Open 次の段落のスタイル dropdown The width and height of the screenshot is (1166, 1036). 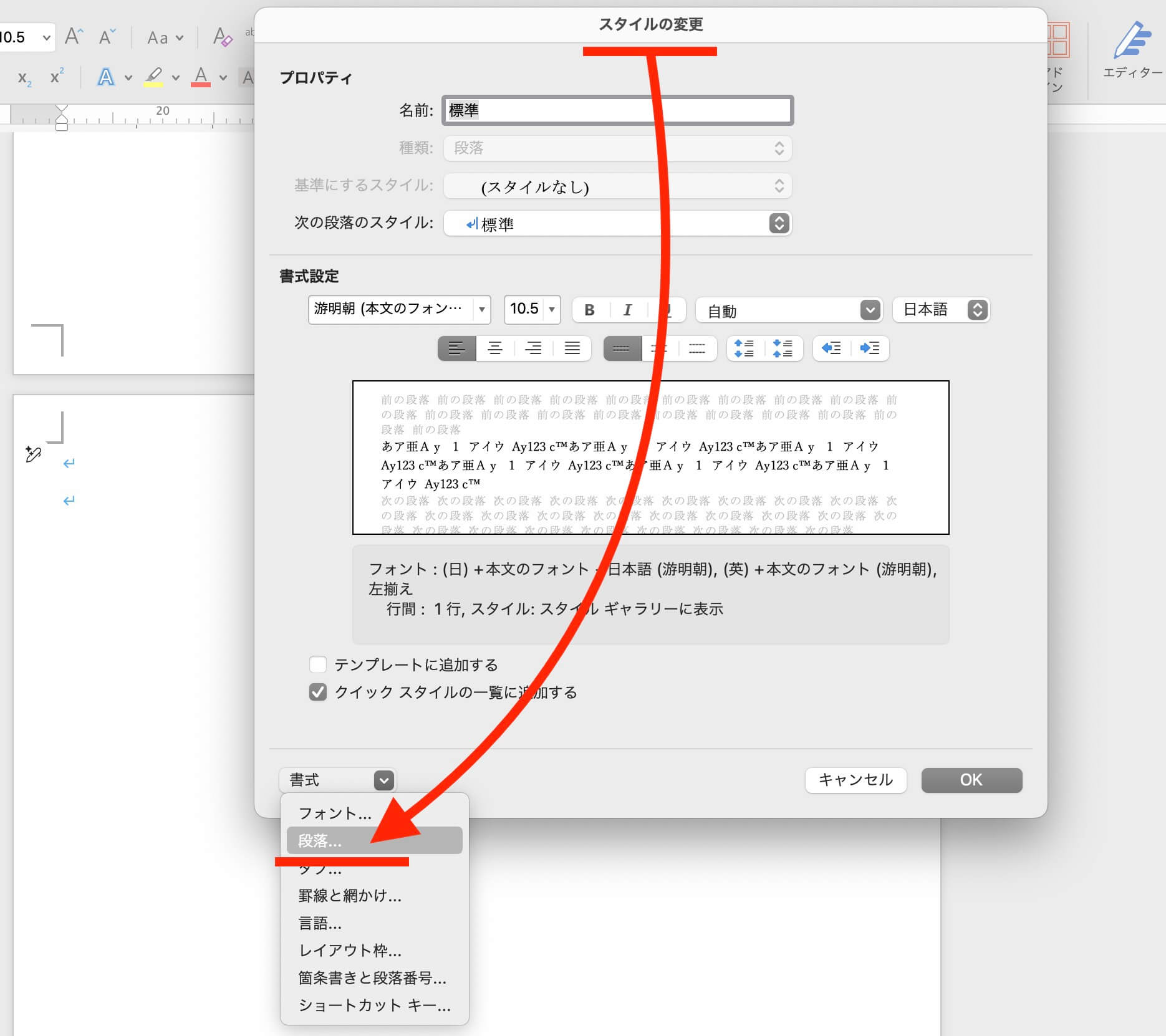(x=779, y=223)
